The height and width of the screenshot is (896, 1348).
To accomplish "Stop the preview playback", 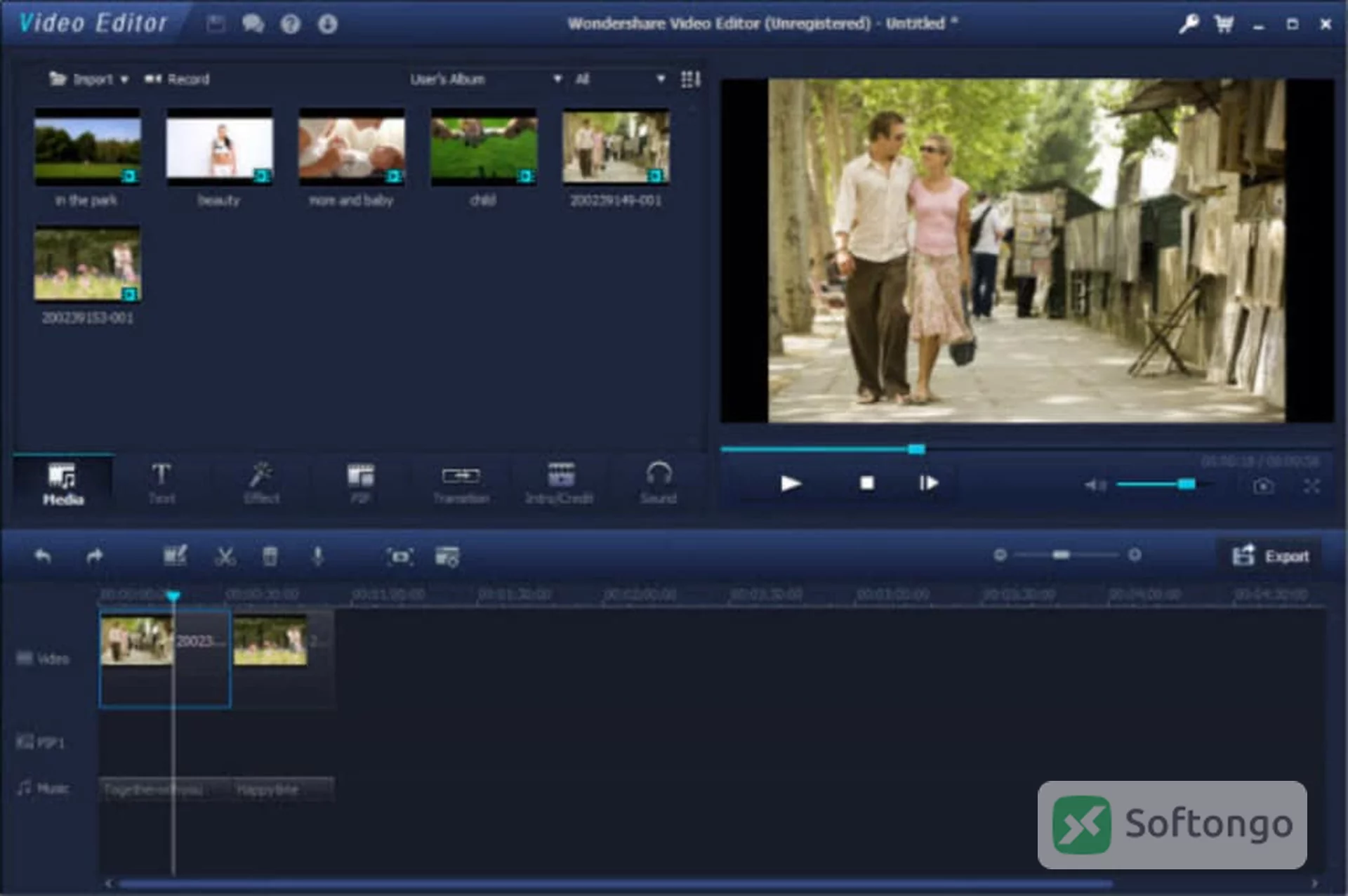I will (867, 483).
